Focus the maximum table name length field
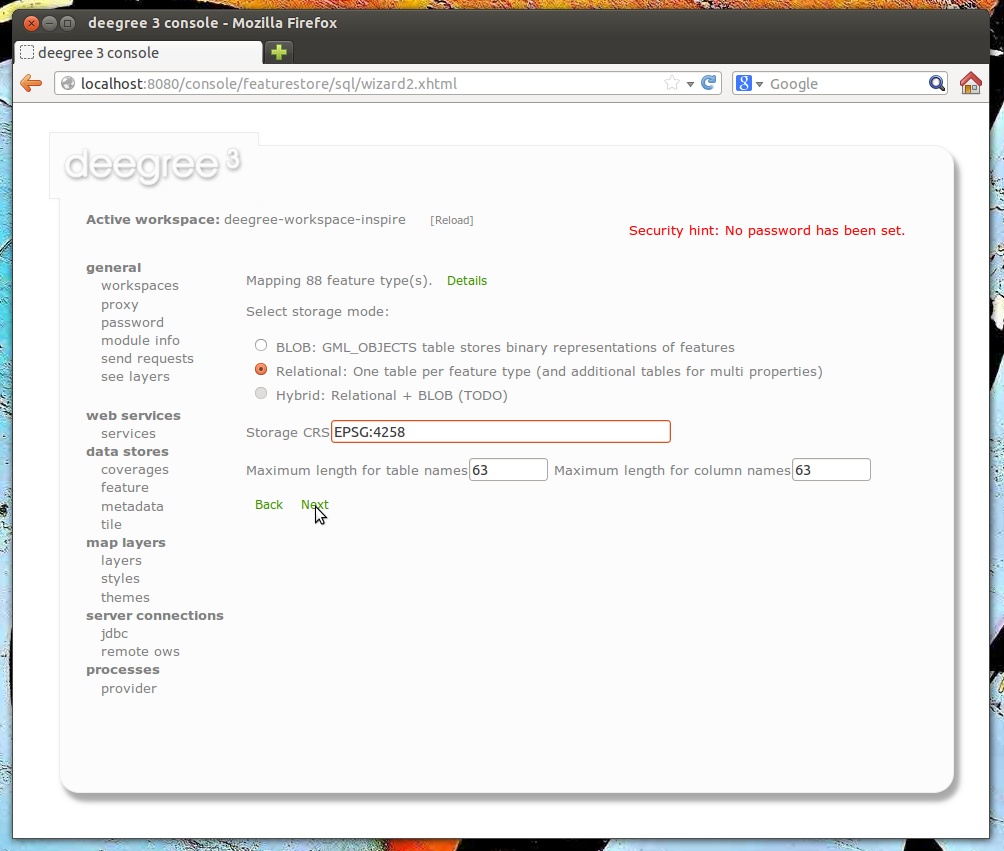The height and width of the screenshot is (851, 1004). pyautogui.click(x=508, y=470)
